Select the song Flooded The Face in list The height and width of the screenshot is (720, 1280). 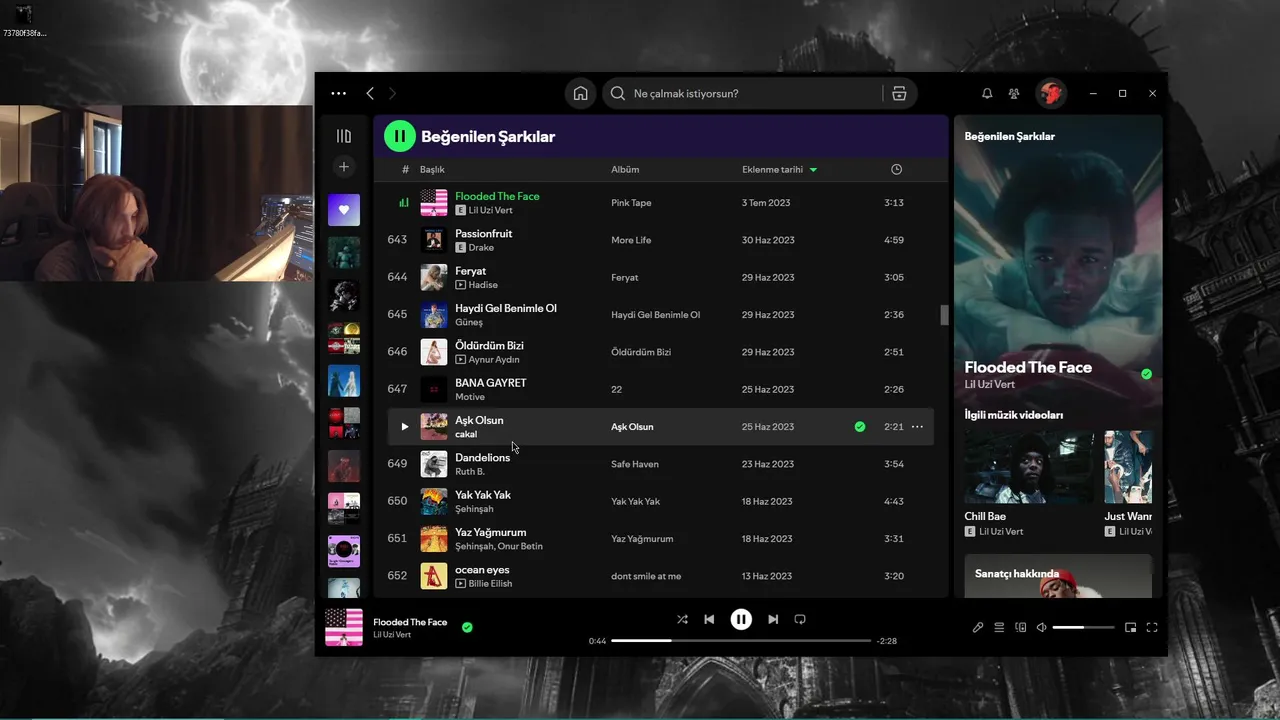(x=497, y=196)
